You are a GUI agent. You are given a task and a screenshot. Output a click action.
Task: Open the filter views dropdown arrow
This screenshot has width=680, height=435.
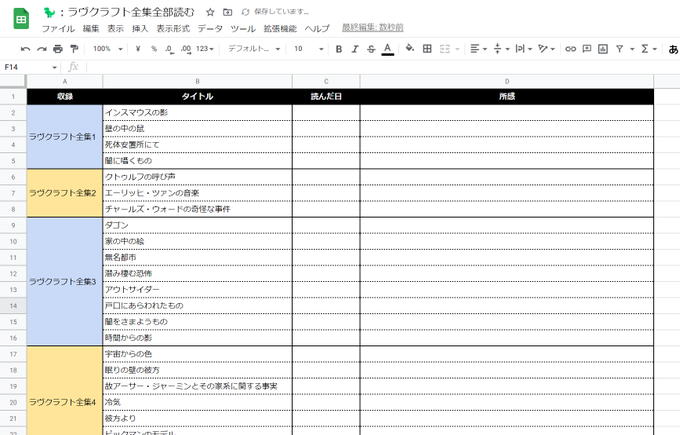pyautogui.click(x=632, y=49)
